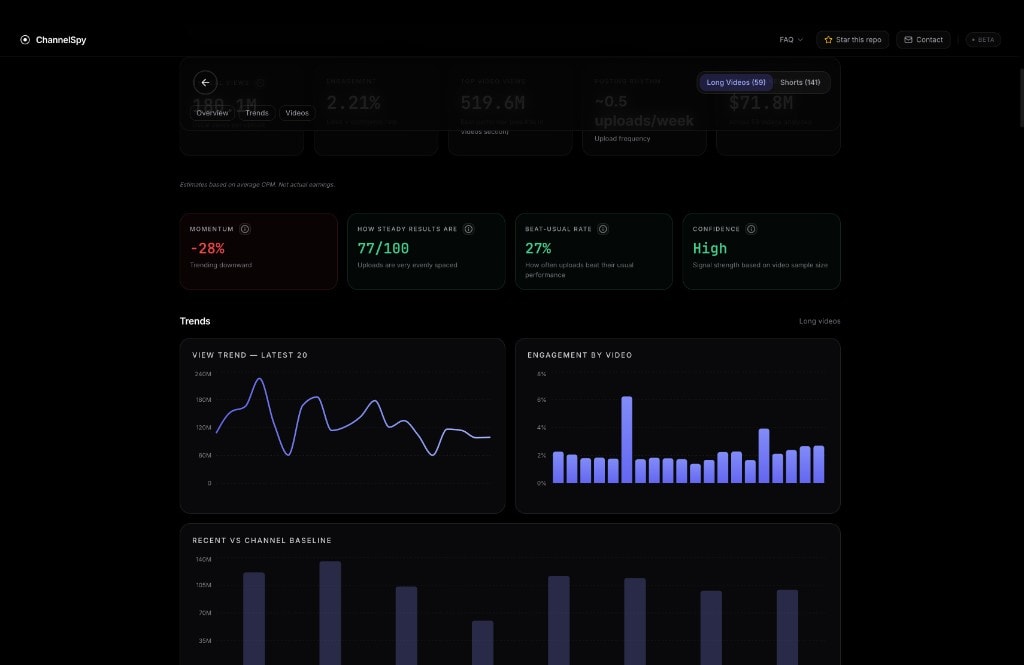This screenshot has width=1024, height=665.
Task: Switch to Long Videos (59) view
Action: coord(735,82)
